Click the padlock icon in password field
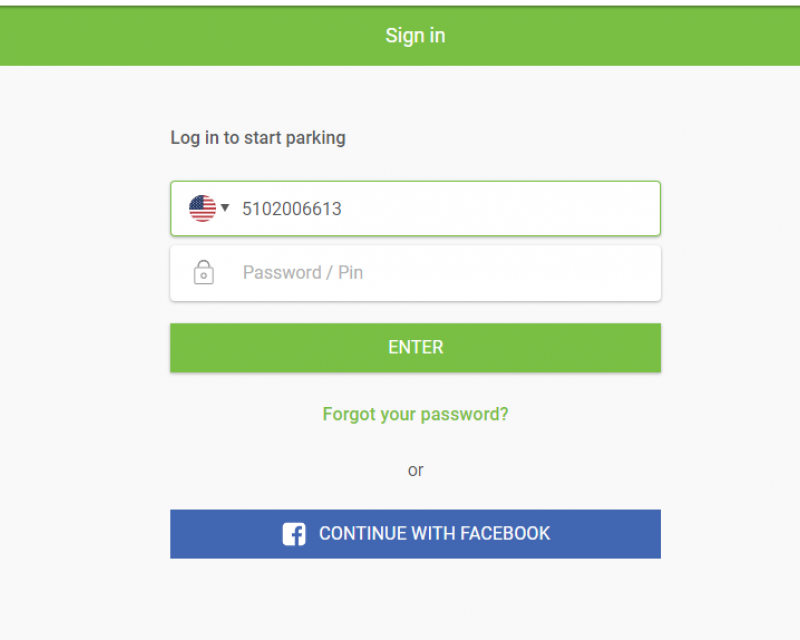Screen dimensions: 800x640 click(x=203, y=272)
